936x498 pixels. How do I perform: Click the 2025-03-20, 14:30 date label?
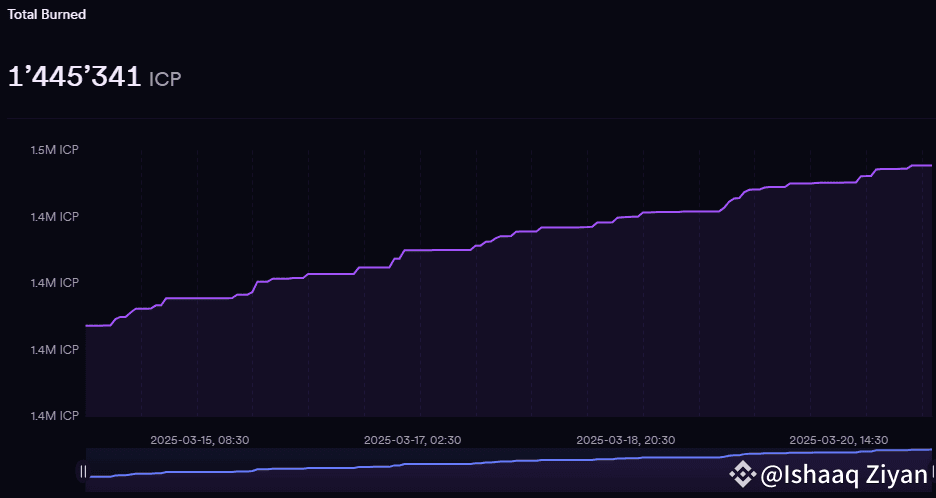(x=839, y=440)
